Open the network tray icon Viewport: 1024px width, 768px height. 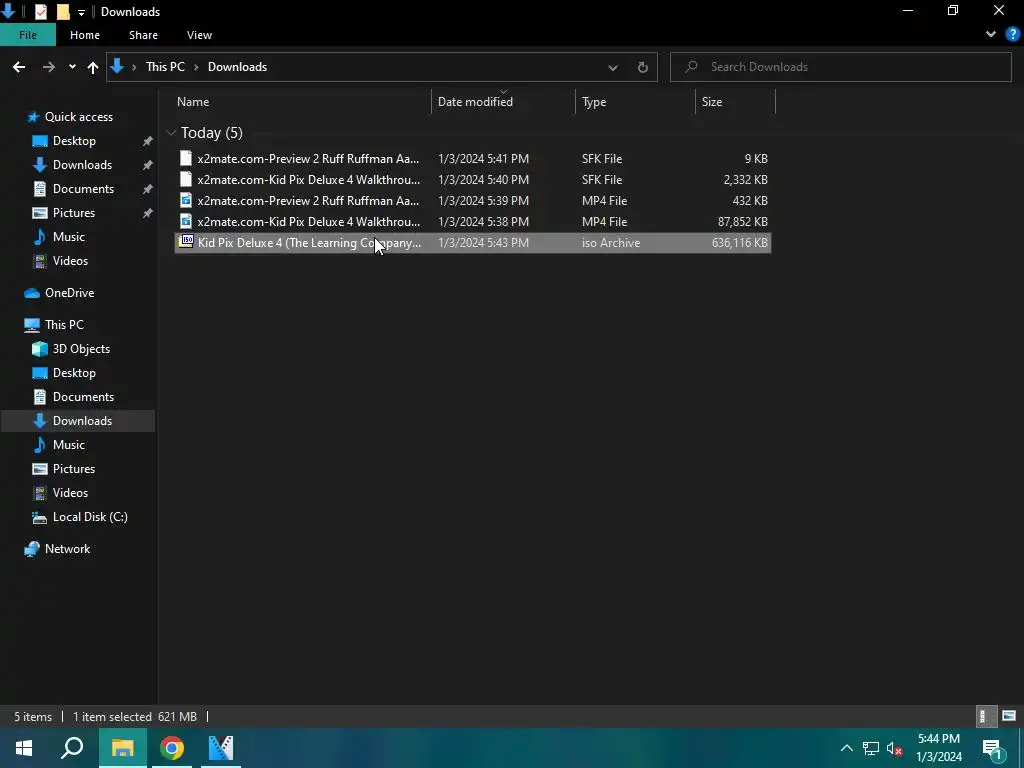point(871,748)
